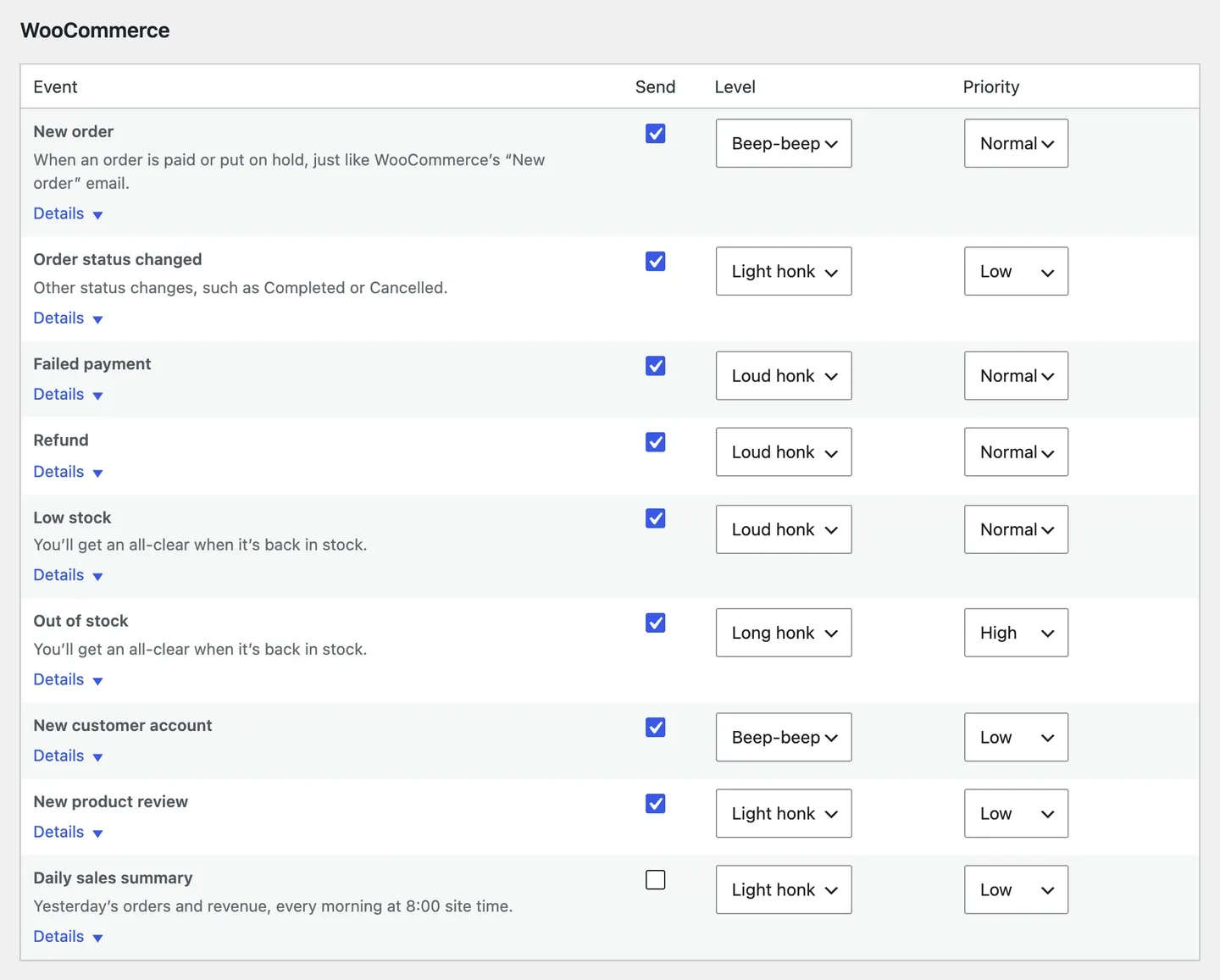Change High priority for Out of stock

click(1016, 633)
